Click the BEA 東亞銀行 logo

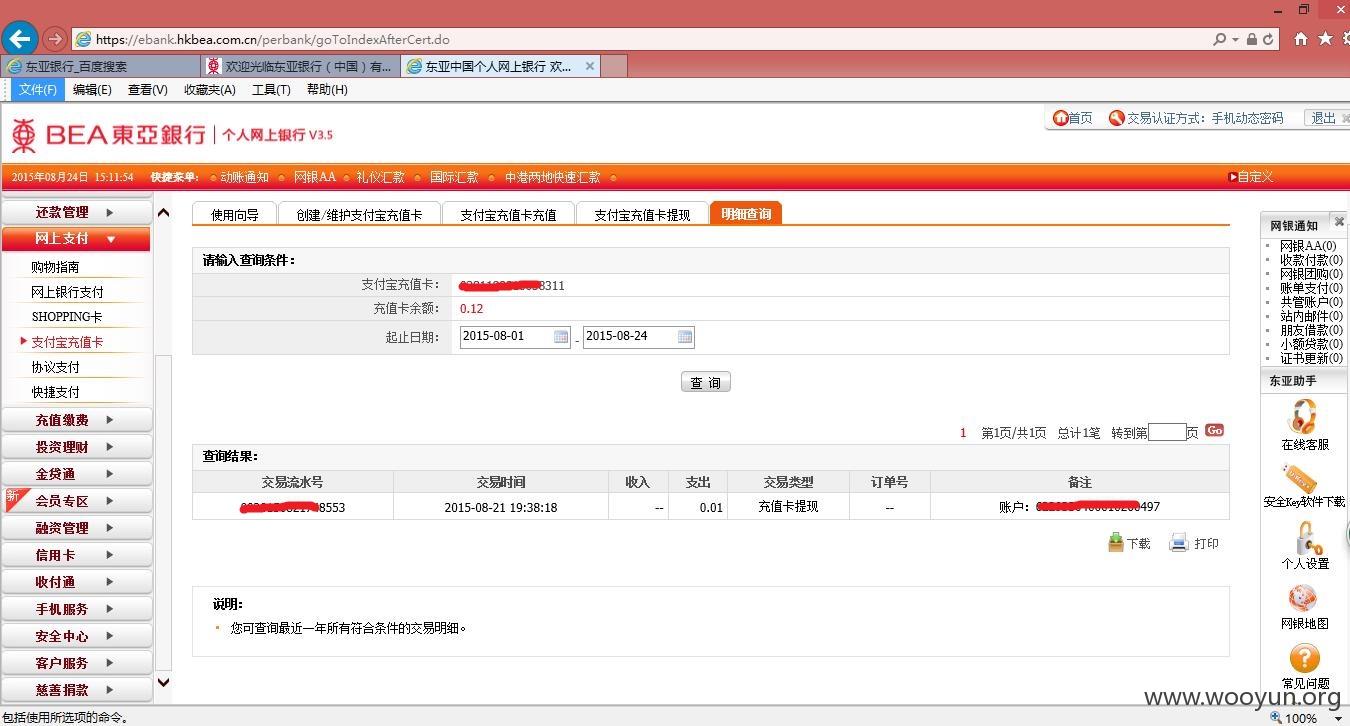108,135
